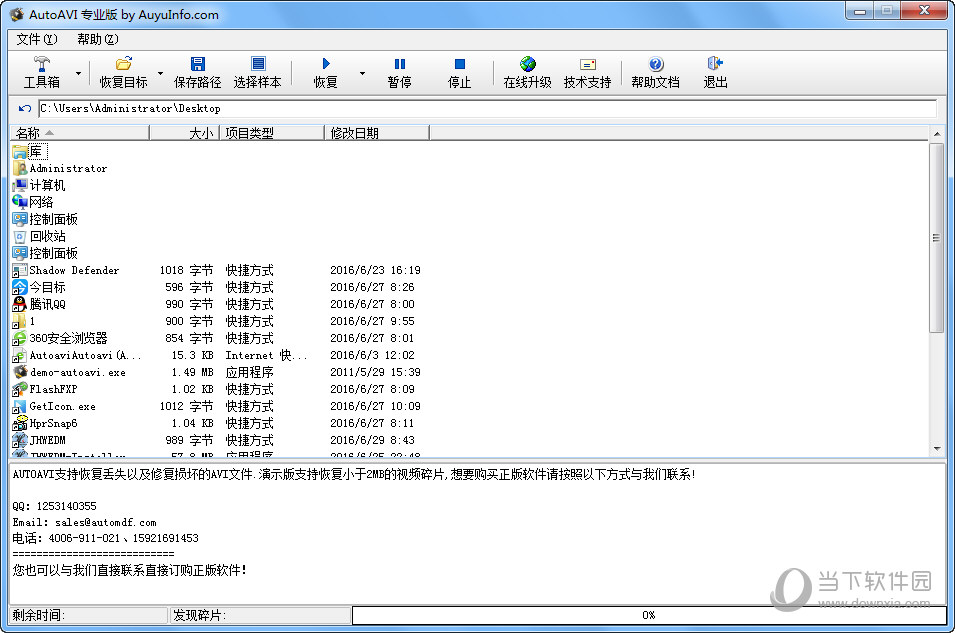This screenshot has height=633, width=955.
Task: Click the 剩余时间 status field
Action: coord(89,615)
